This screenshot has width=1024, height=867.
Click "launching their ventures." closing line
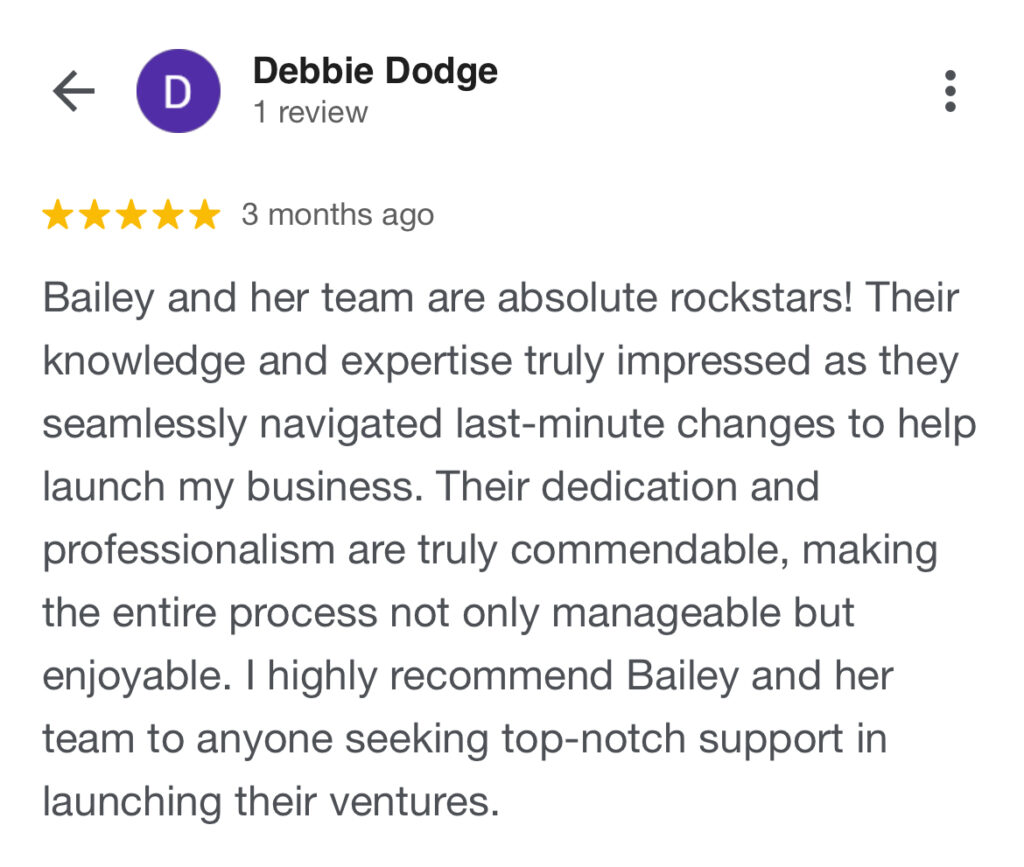point(270,802)
